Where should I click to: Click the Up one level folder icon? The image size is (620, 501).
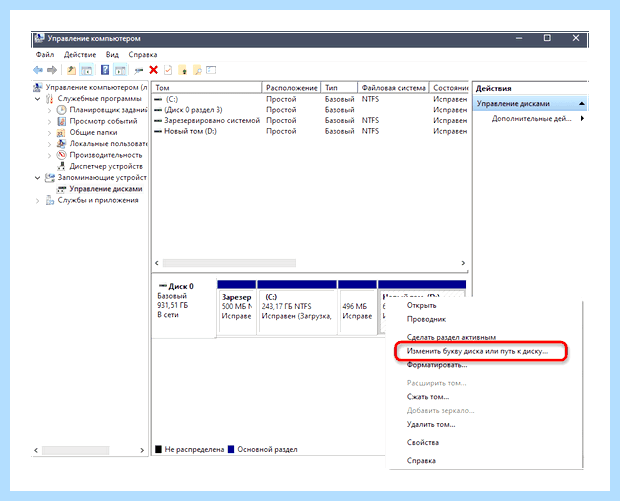tap(71, 70)
